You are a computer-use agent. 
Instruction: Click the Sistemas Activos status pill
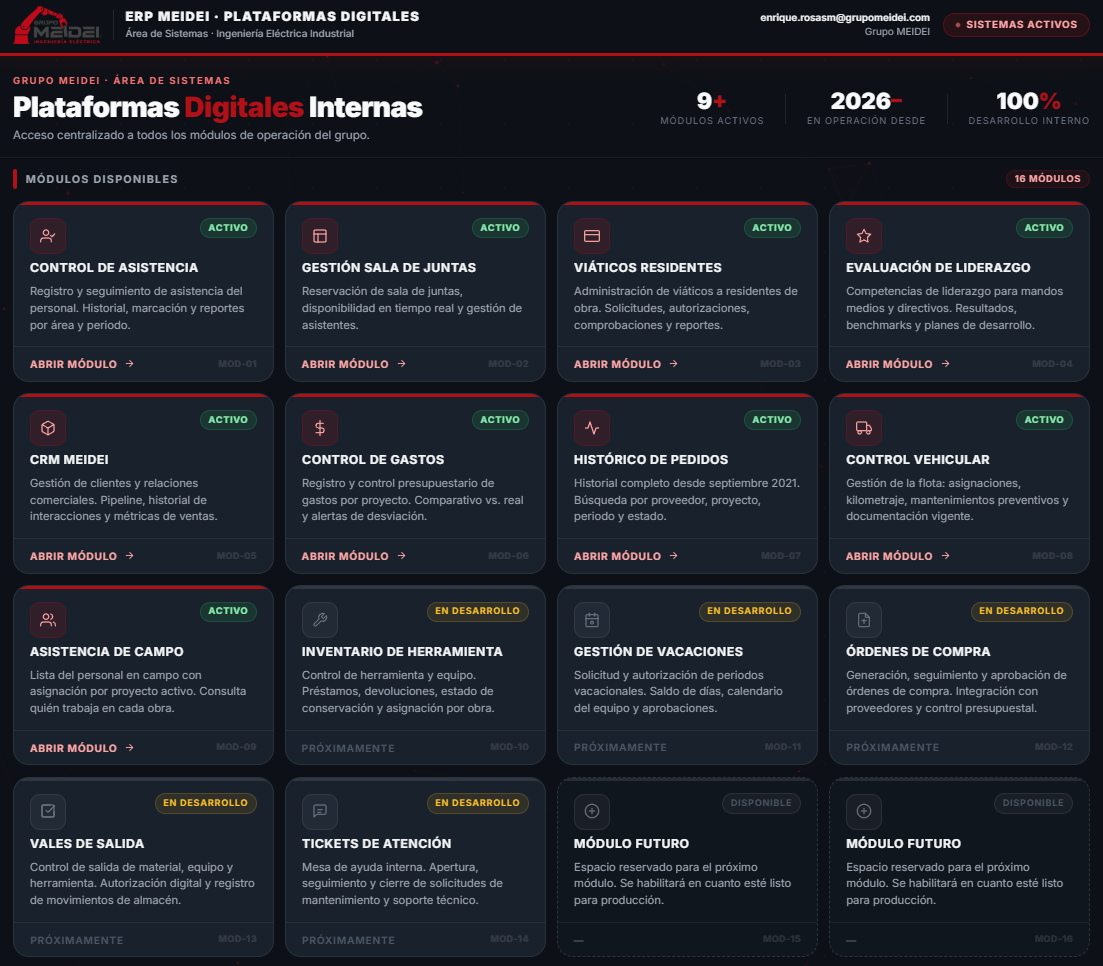[1016, 25]
